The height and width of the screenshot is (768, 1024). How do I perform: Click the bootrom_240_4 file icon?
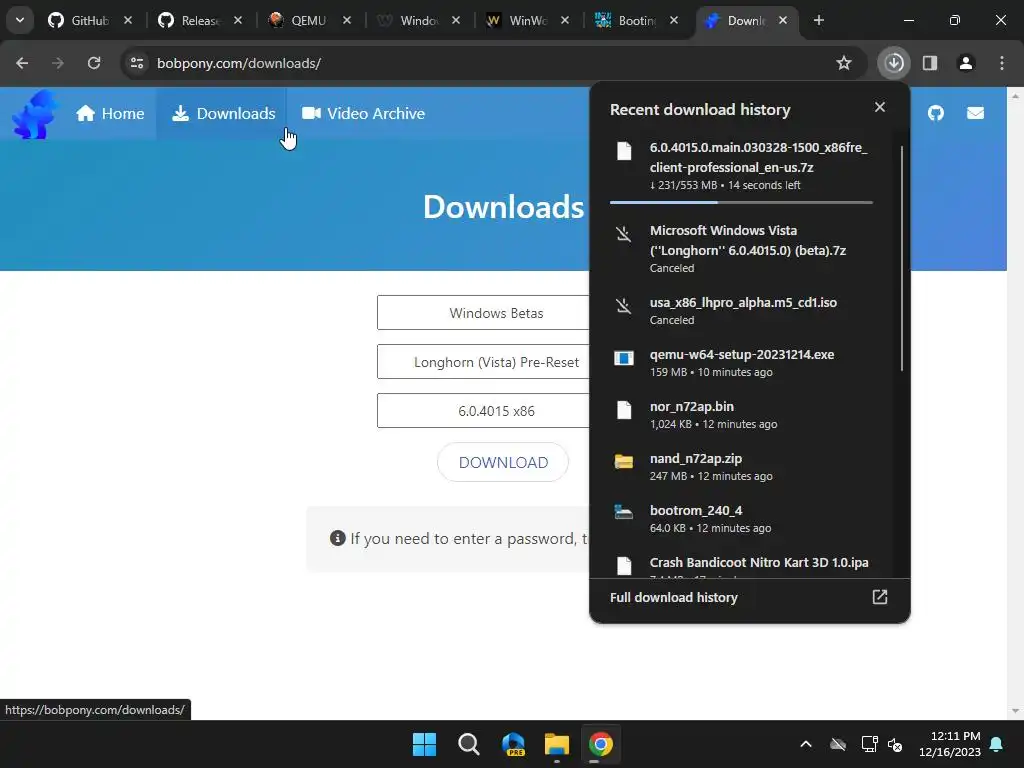point(624,513)
